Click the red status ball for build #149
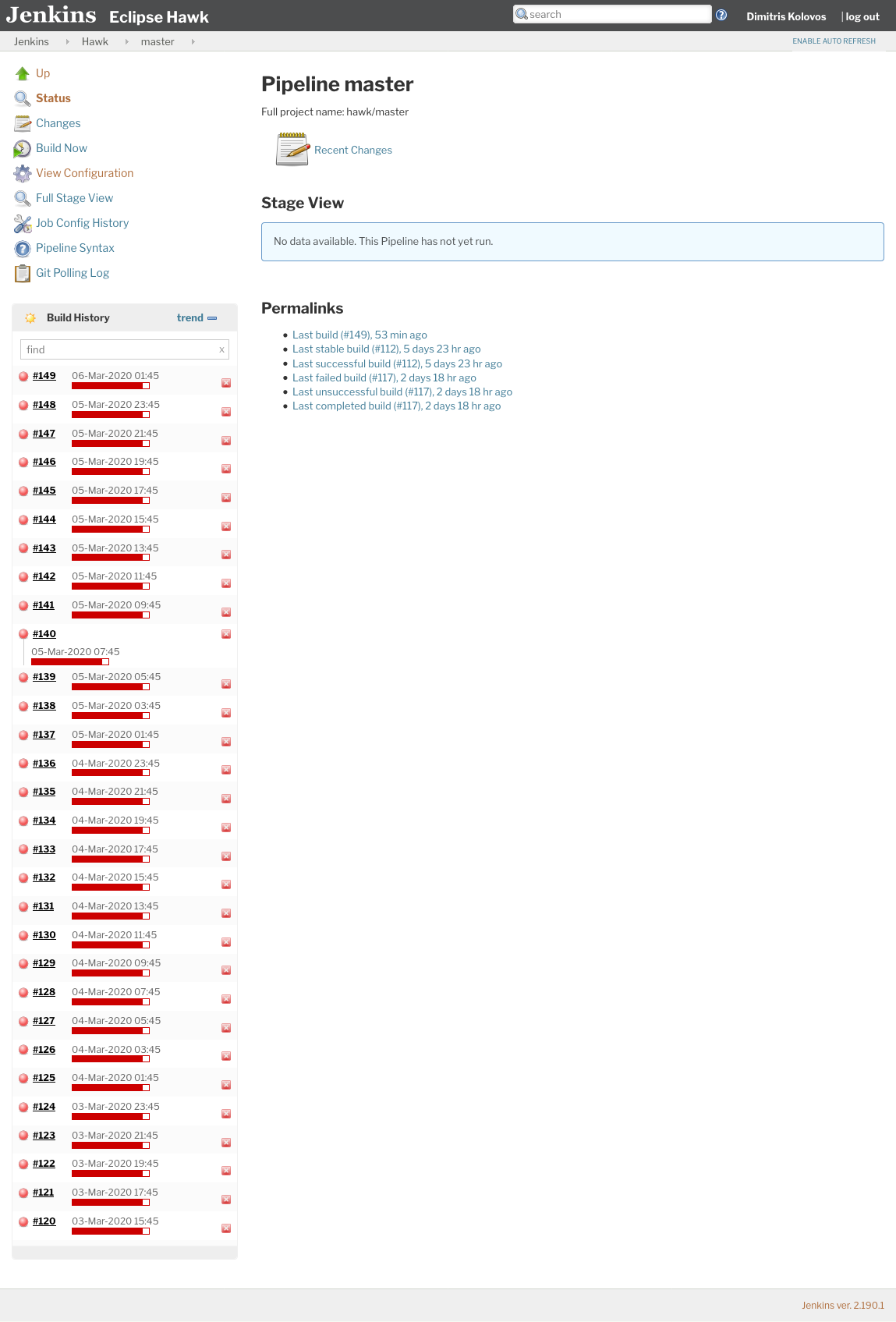This screenshot has height=1322, width=896. pos(23,376)
